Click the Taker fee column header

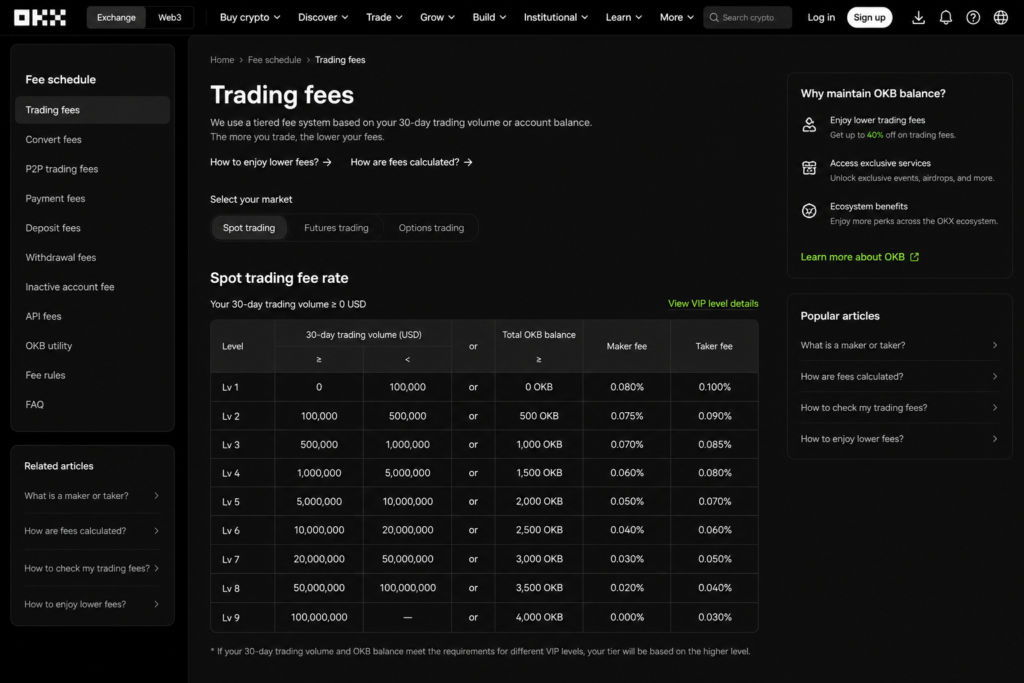pos(714,347)
